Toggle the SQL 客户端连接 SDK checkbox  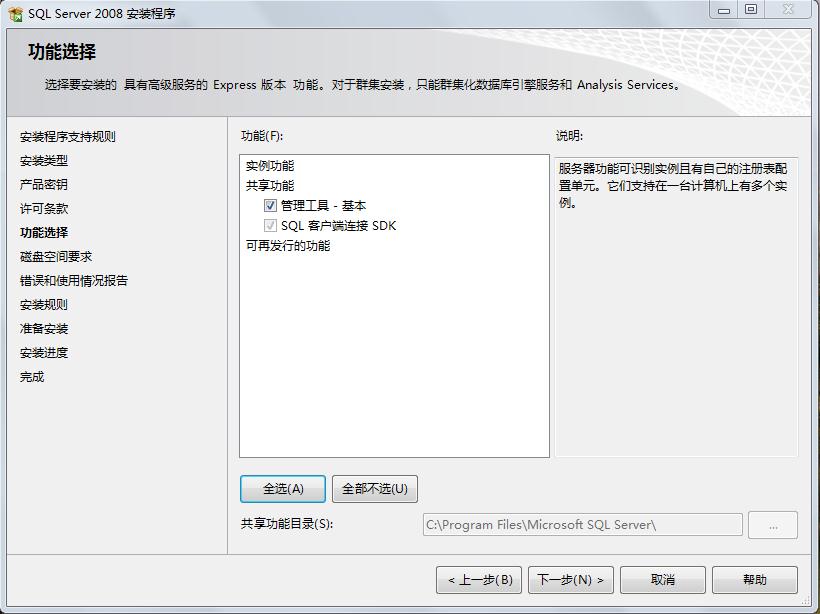270,225
